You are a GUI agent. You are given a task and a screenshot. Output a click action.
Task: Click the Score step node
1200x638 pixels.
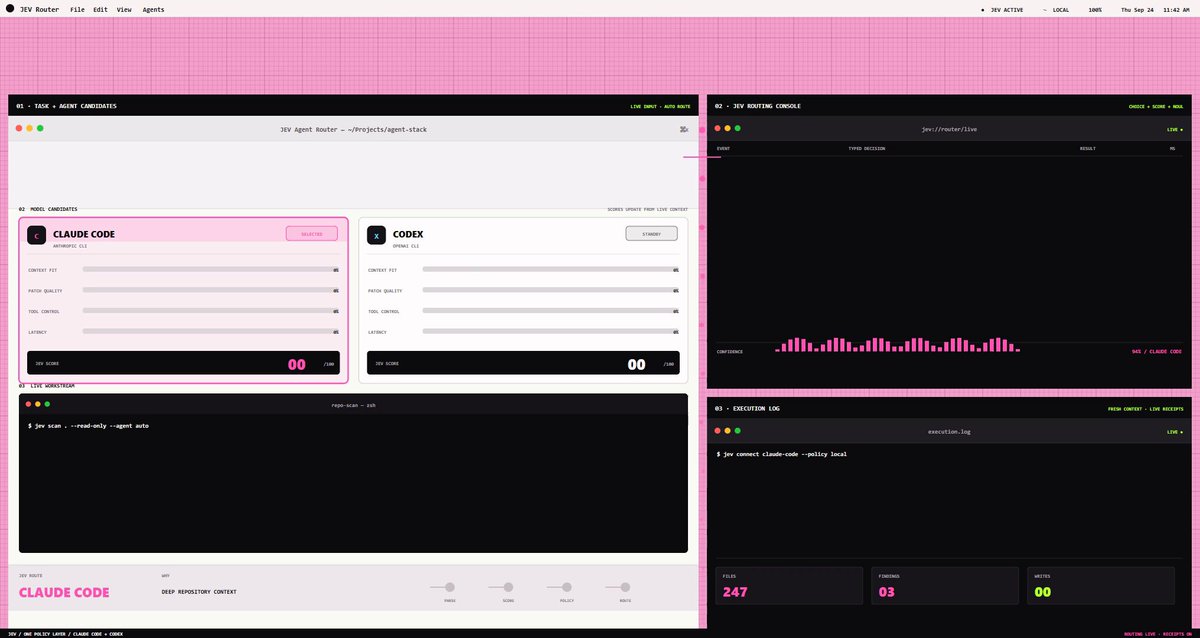pyautogui.click(x=508, y=588)
